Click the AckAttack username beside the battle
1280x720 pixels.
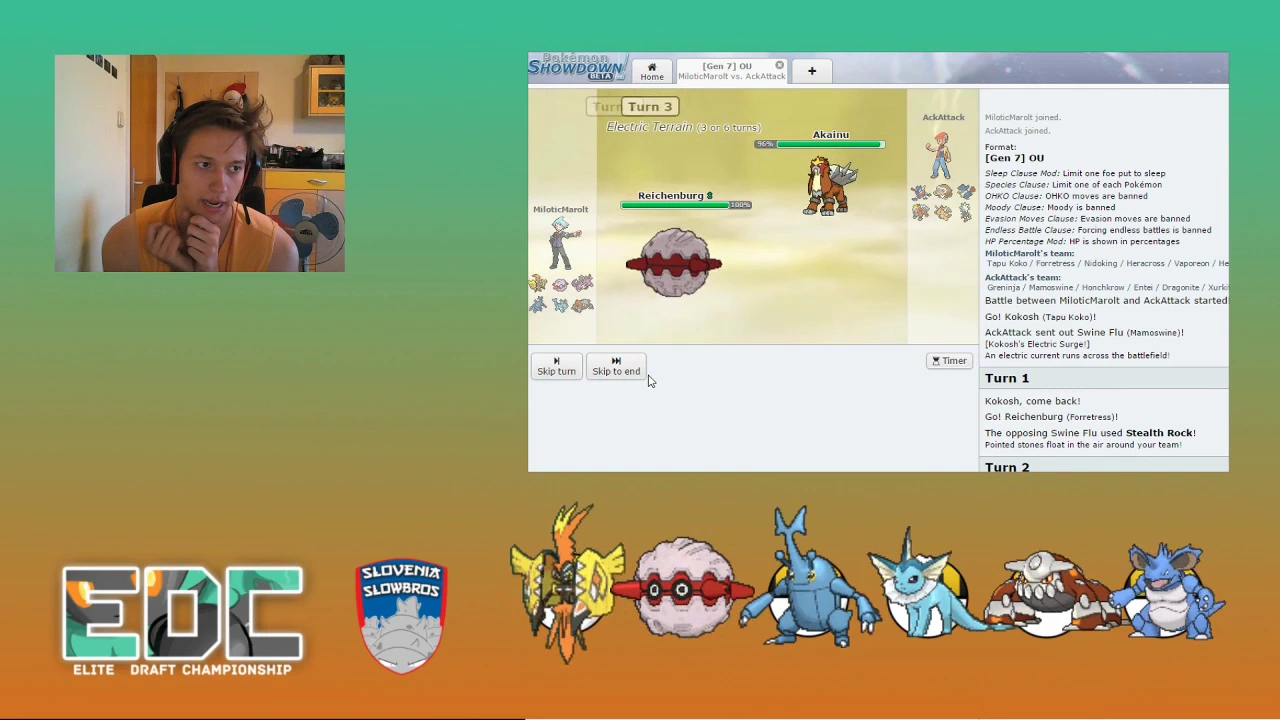pyautogui.click(x=943, y=117)
